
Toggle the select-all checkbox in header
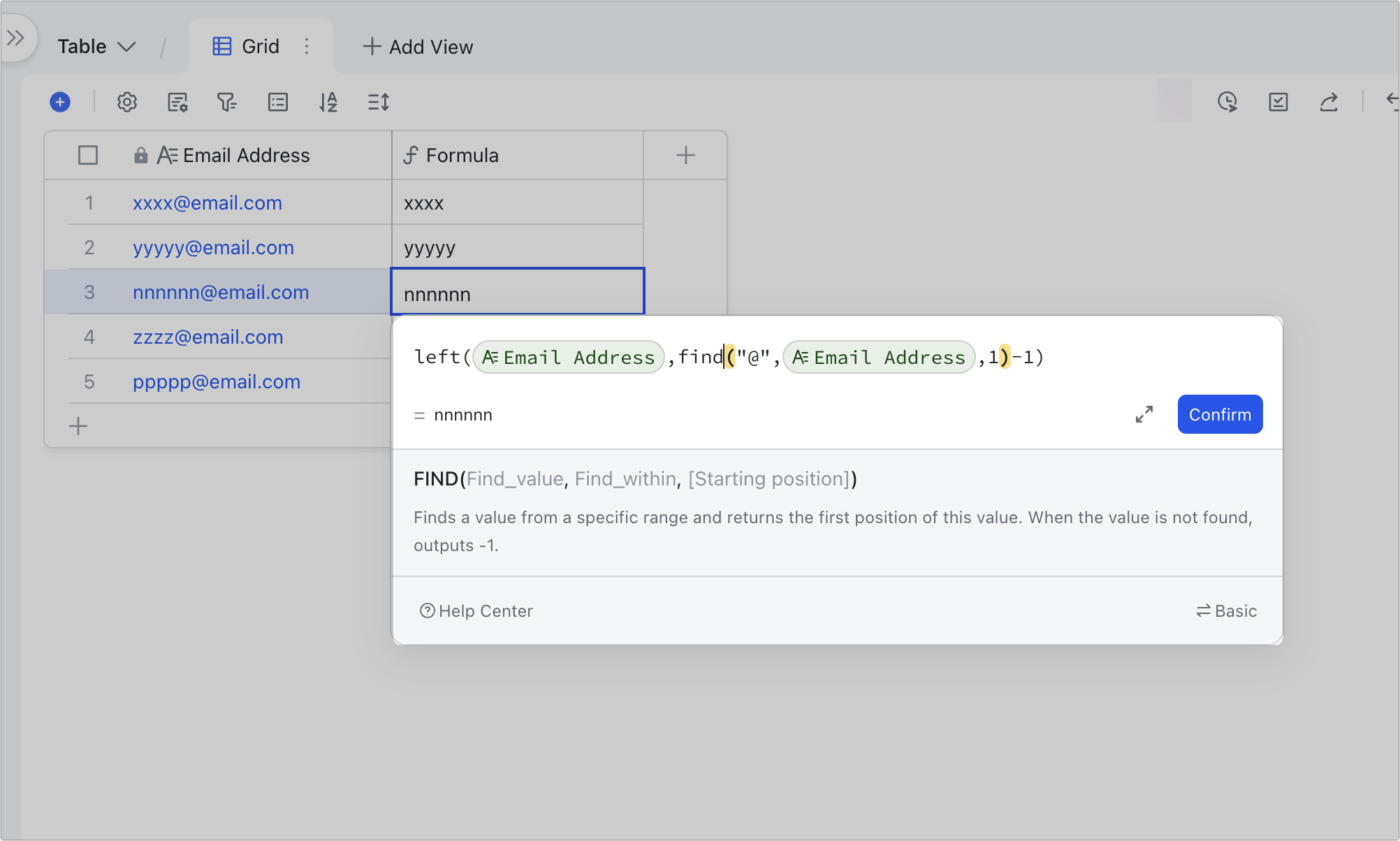point(88,155)
